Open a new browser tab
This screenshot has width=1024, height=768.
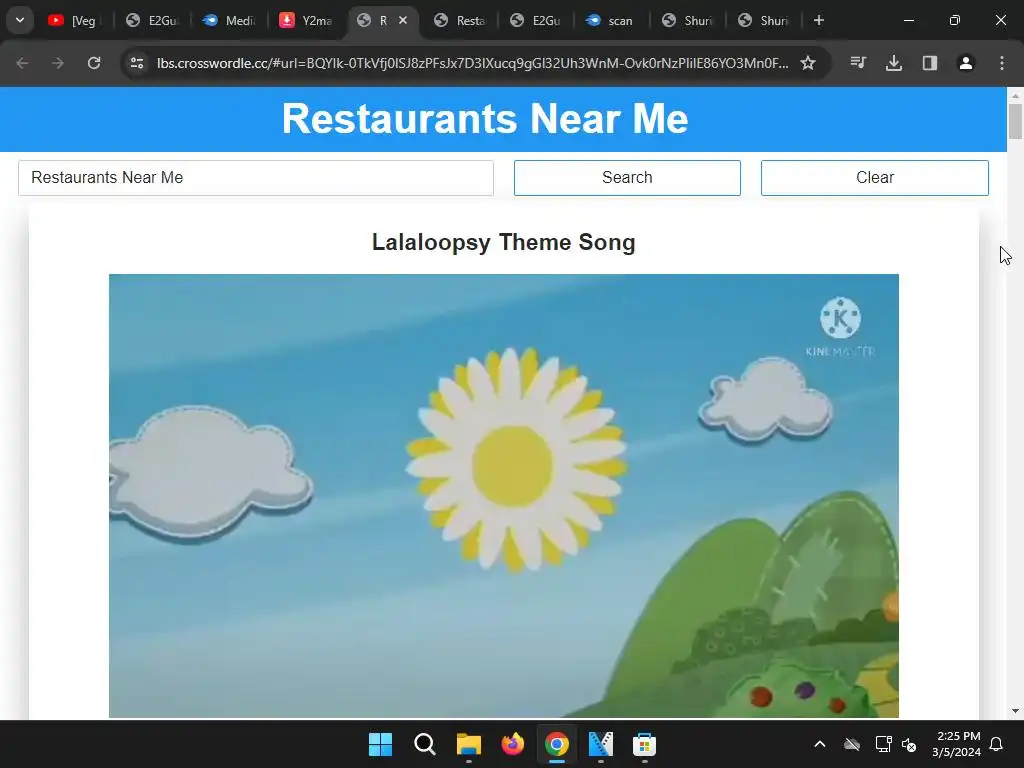click(818, 20)
